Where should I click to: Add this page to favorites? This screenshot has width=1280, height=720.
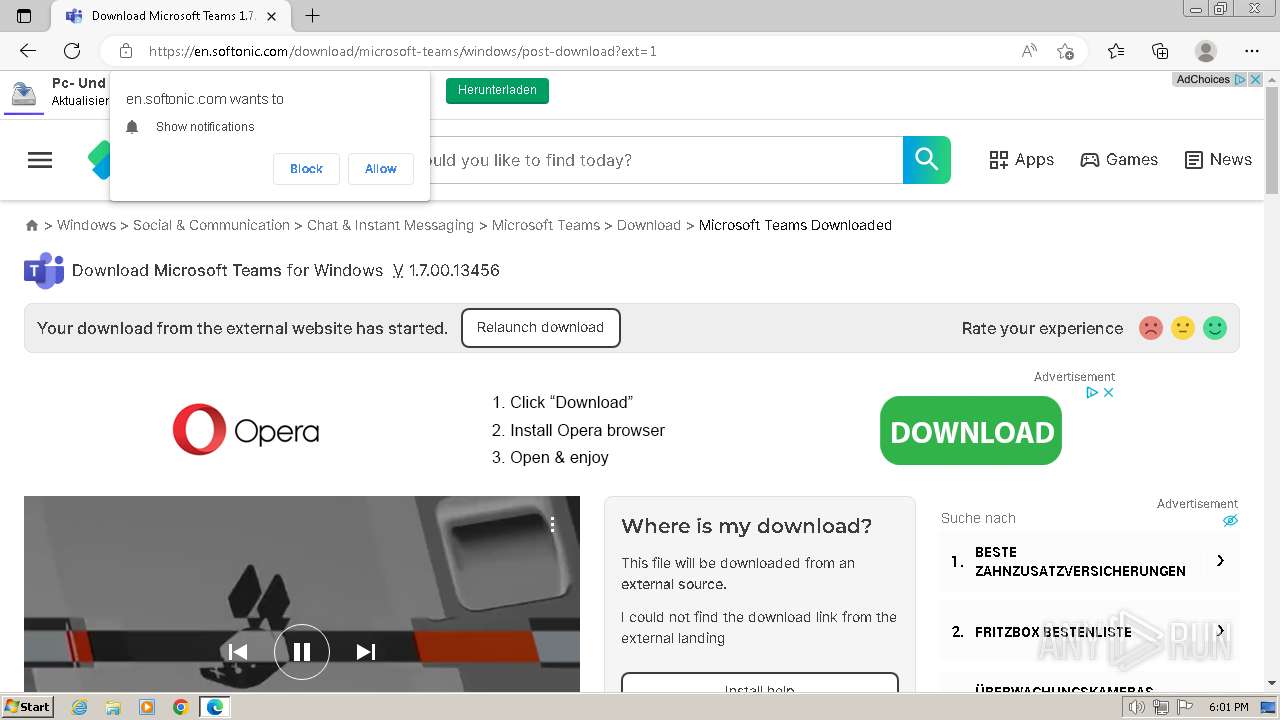1066,51
